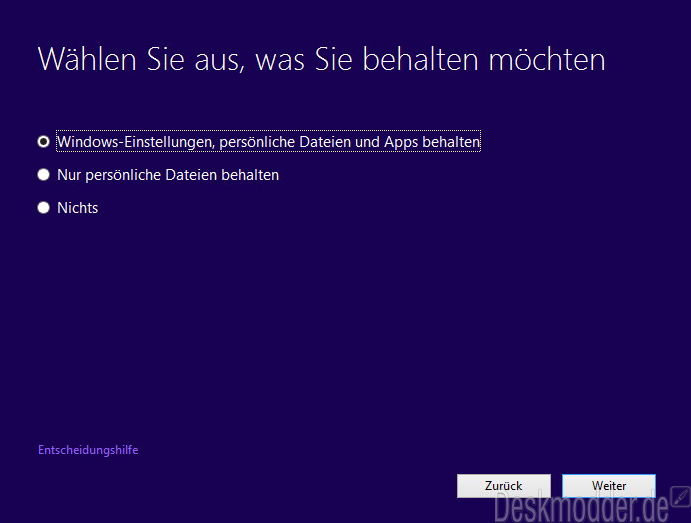This screenshot has height=523, width=691.
Task: Click the 'Windows-Einstellungen, persönliche Dateien und Apps behalten' label
Action: [x=268, y=141]
